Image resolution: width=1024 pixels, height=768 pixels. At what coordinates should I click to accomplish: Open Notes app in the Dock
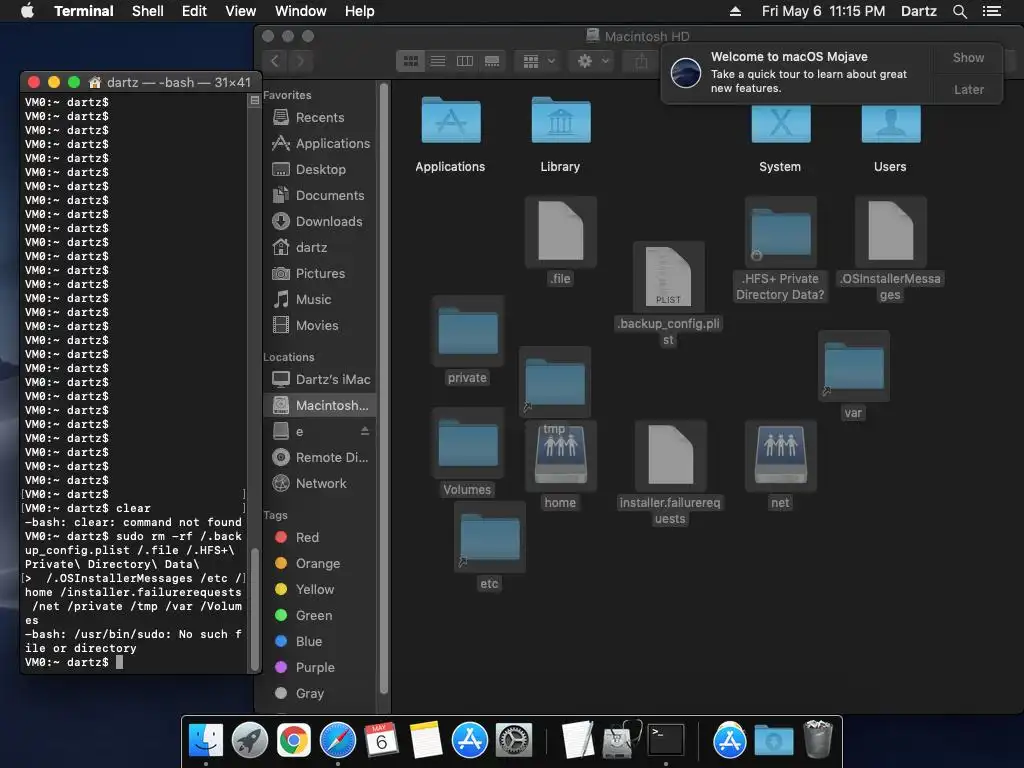(426, 741)
